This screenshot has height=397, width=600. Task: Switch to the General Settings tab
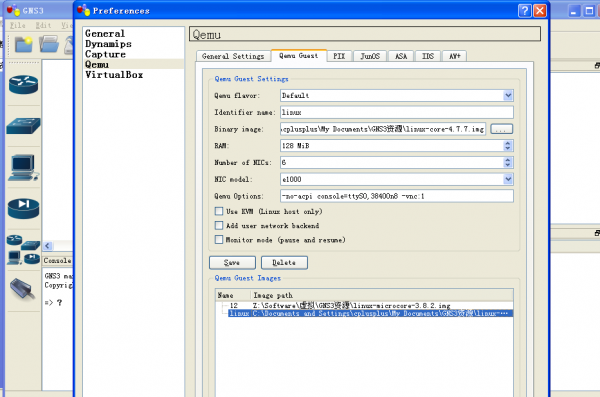(x=233, y=56)
